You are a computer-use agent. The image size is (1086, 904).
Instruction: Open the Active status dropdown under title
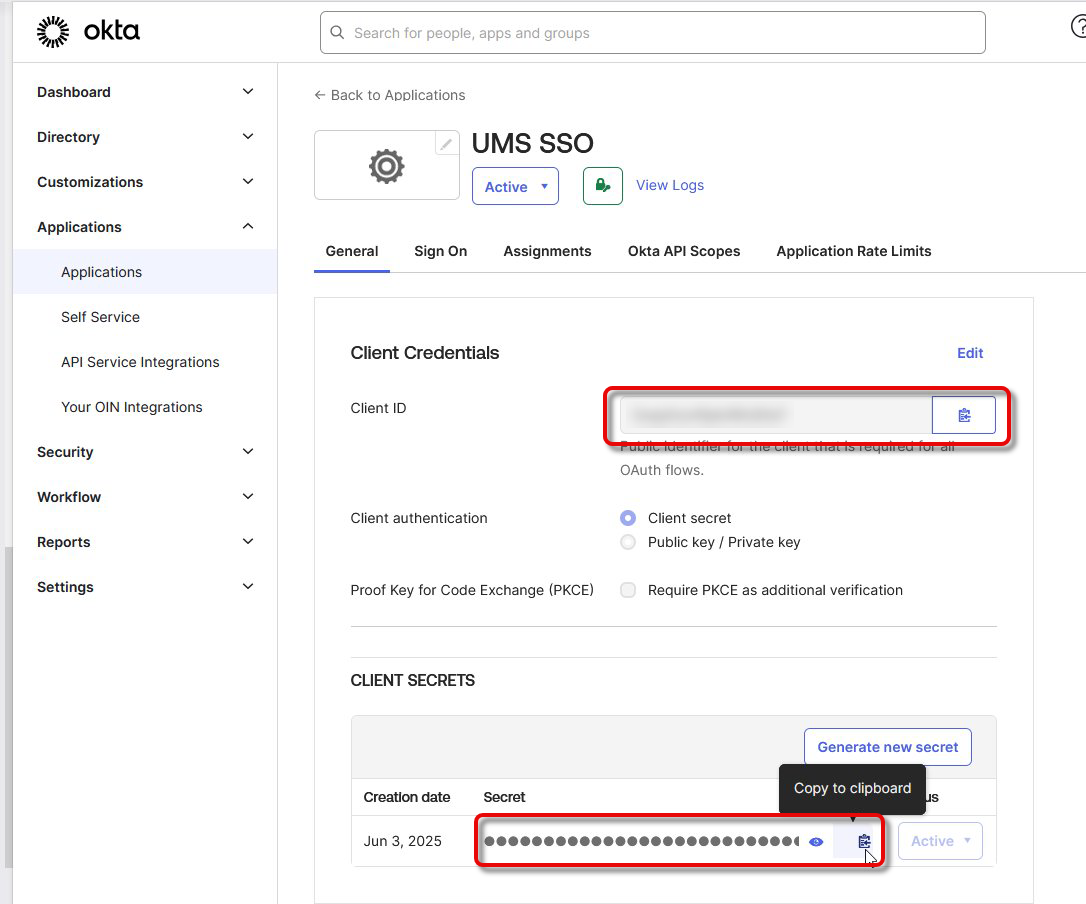click(x=515, y=187)
